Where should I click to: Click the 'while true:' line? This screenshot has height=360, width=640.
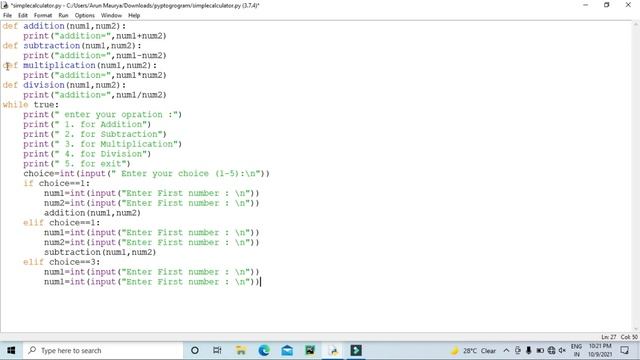[31, 104]
